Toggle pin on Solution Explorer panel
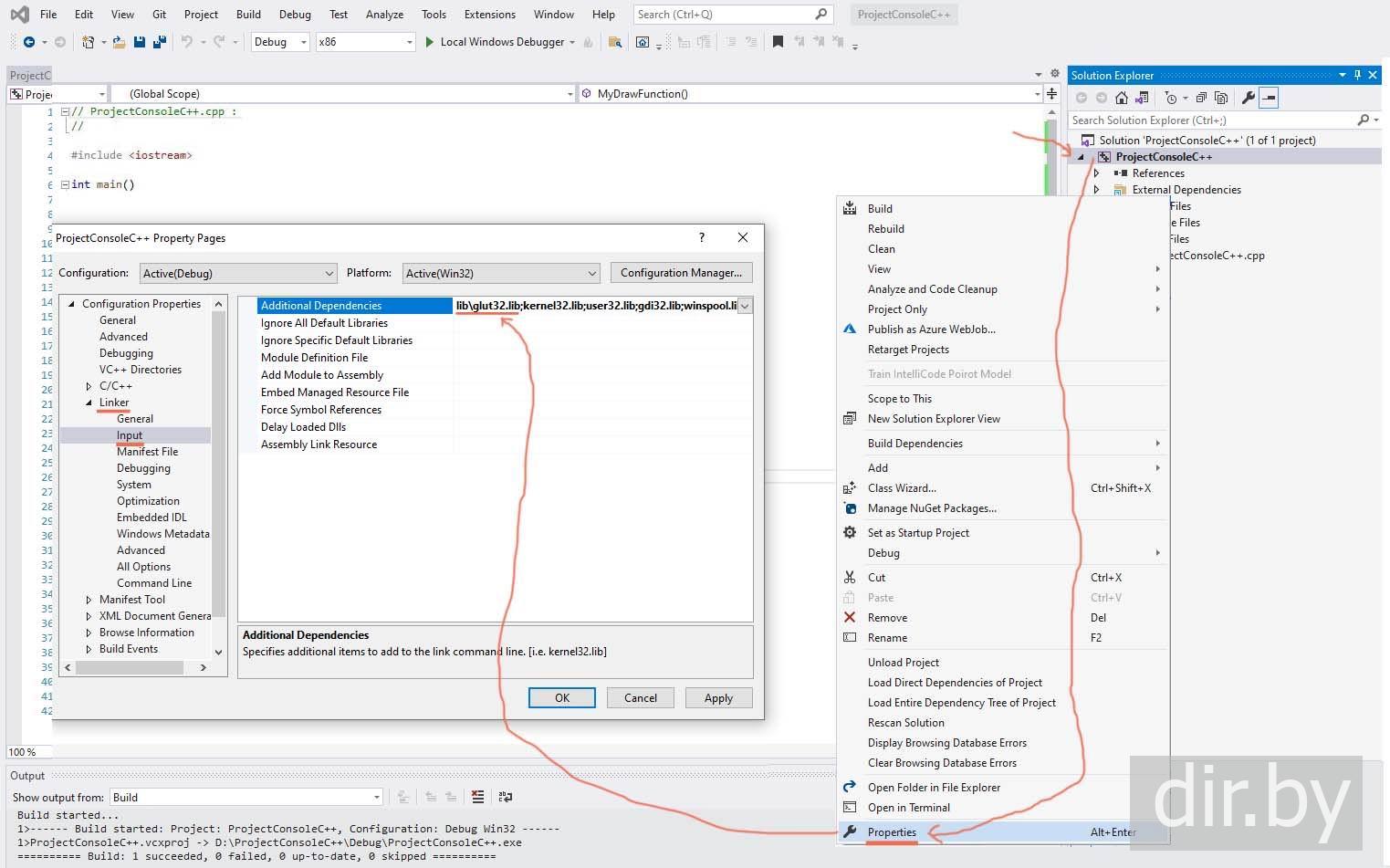This screenshot has height=868, width=1390. coord(1357,75)
